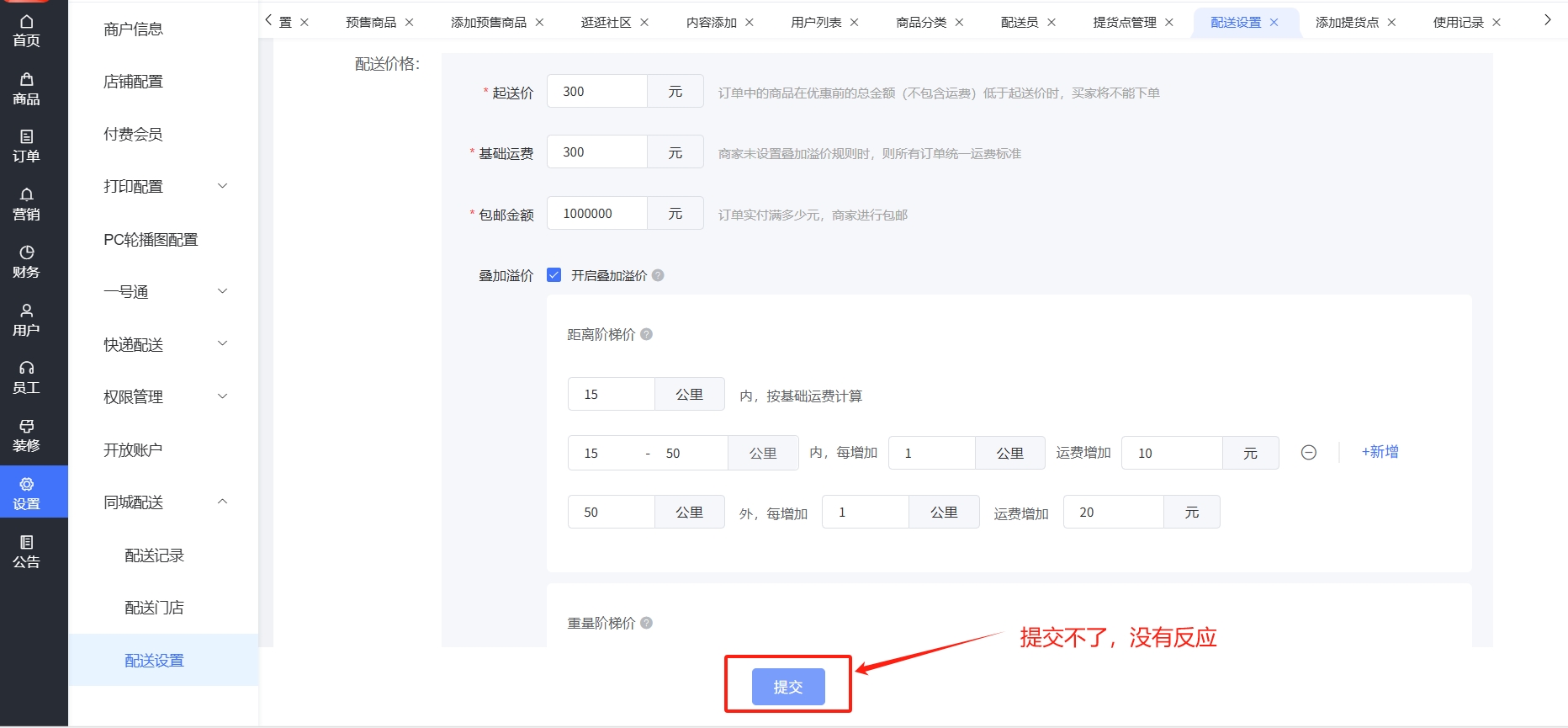This screenshot has height=728, width=1568.
Task: Expand the 打印配置 menu
Action: 163,187
